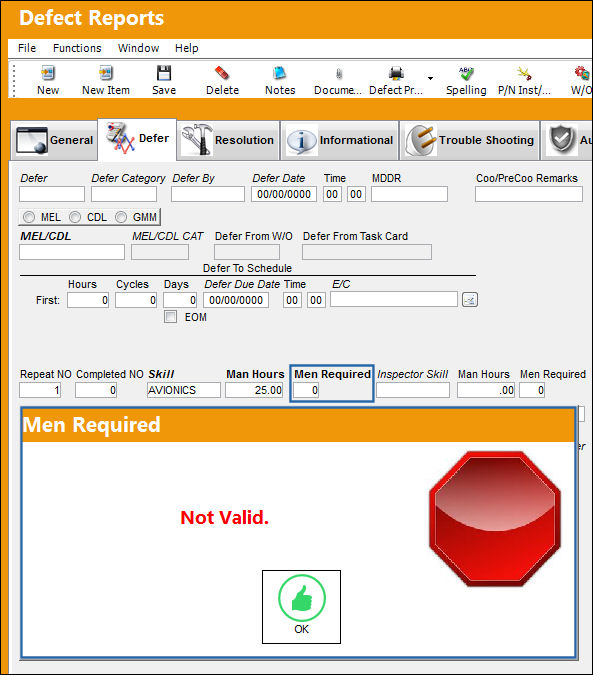Click the 'Not Valid.' message text
This screenshot has height=675, width=593.
click(x=225, y=517)
